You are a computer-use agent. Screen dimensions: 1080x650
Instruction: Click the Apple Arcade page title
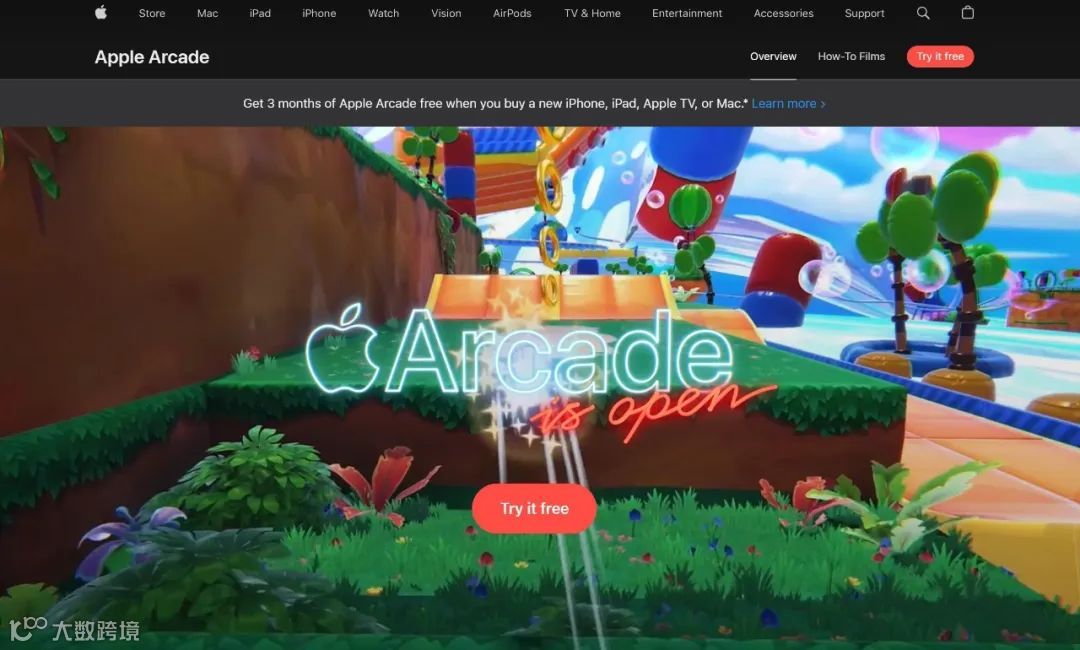click(x=152, y=57)
